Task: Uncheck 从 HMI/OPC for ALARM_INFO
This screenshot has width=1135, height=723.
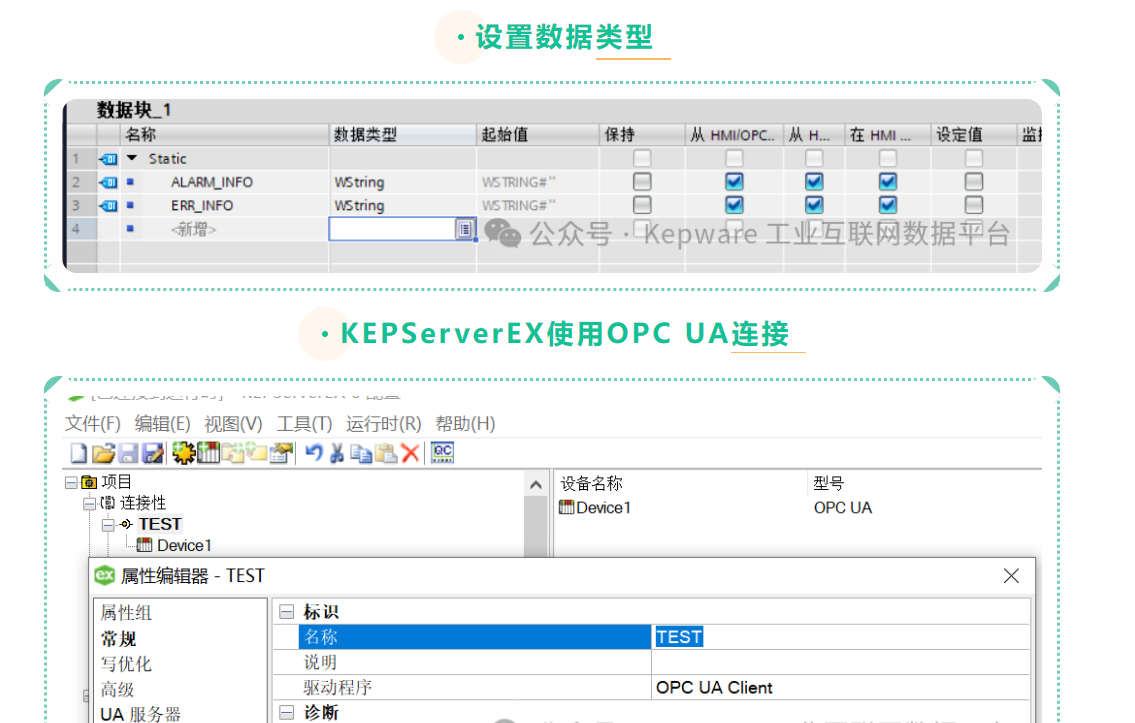Action: point(734,182)
